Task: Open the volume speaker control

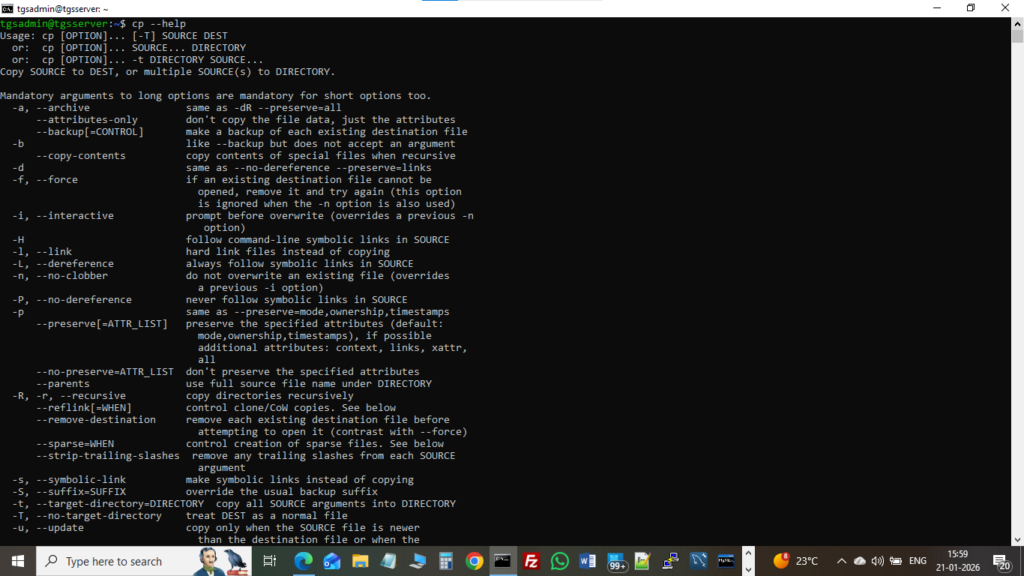Action: pyautogui.click(x=877, y=561)
